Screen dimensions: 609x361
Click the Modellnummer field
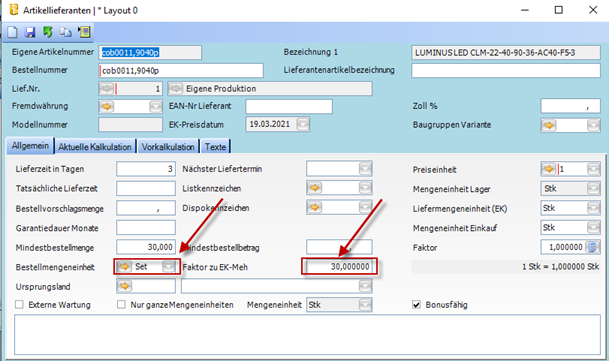pyautogui.click(x=130, y=125)
